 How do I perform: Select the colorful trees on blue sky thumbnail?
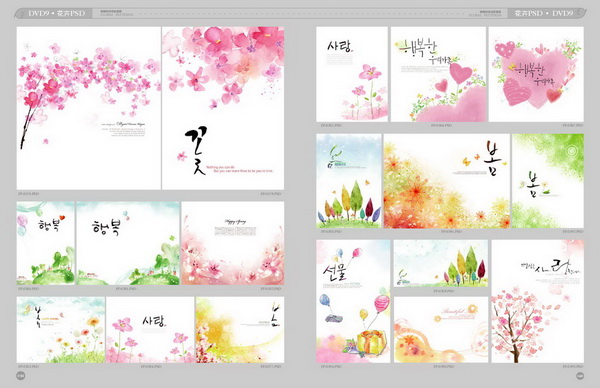[349, 181]
